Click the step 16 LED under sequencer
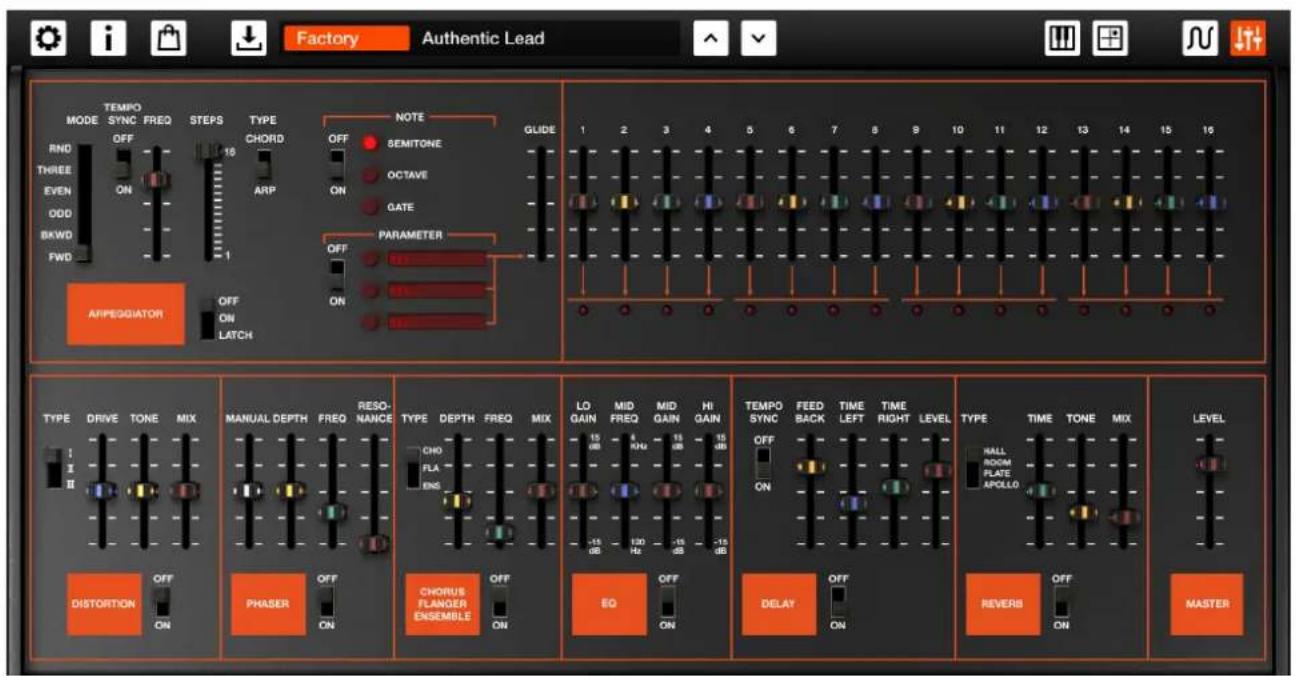1296x676 pixels. coord(1209,310)
